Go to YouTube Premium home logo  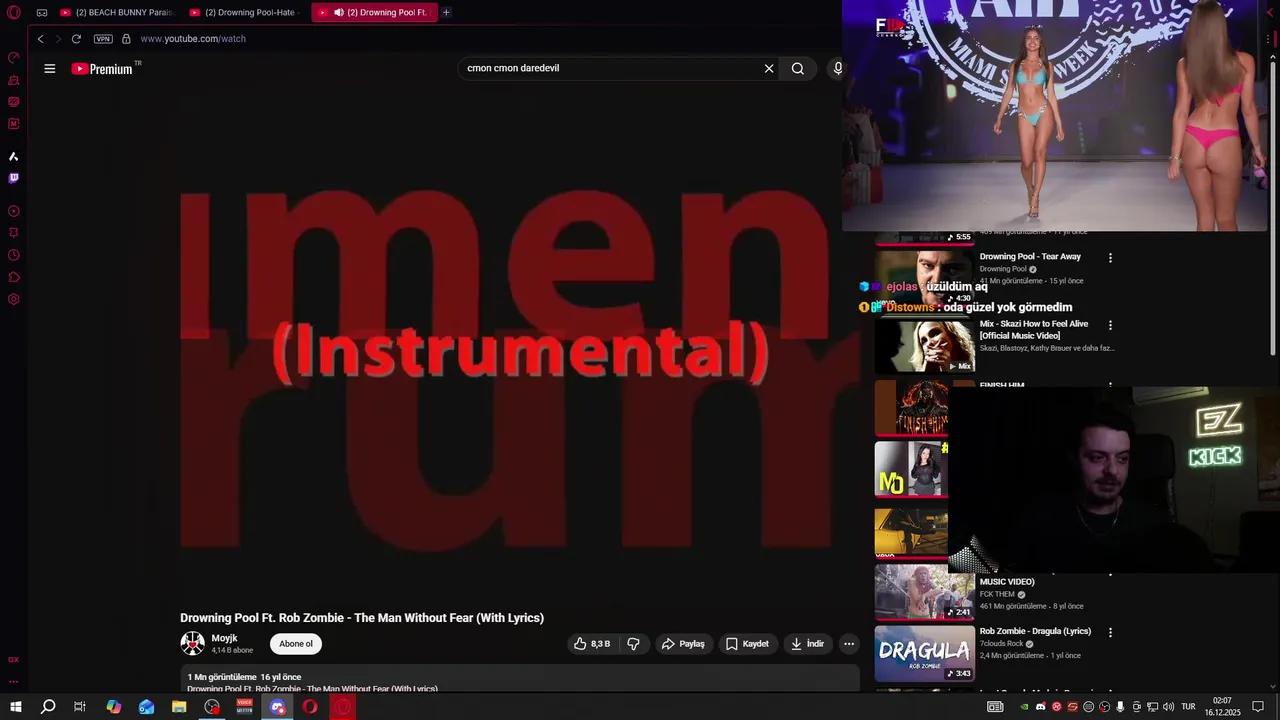tap(102, 68)
